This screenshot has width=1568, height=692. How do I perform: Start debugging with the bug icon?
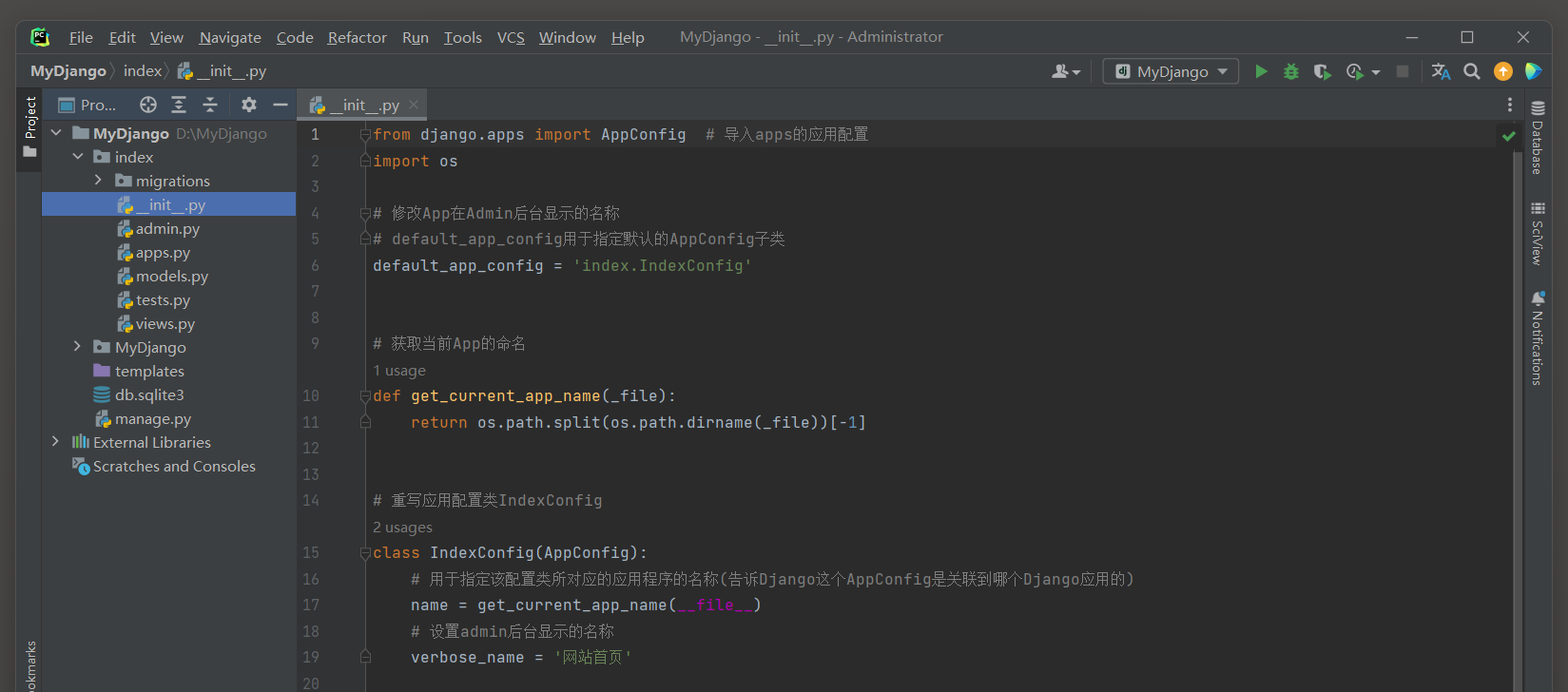point(1291,71)
